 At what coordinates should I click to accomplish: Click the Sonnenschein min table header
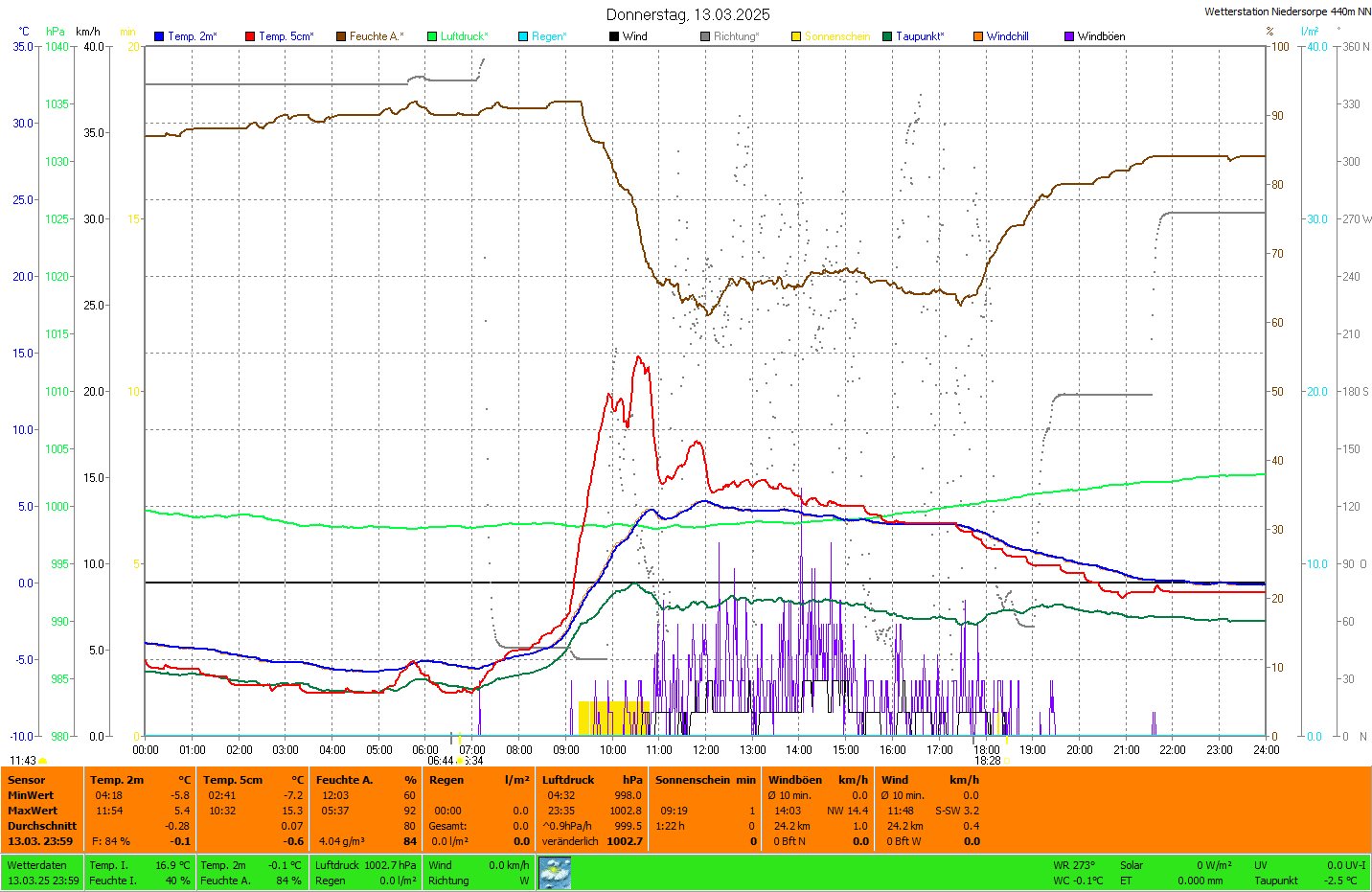tap(704, 780)
